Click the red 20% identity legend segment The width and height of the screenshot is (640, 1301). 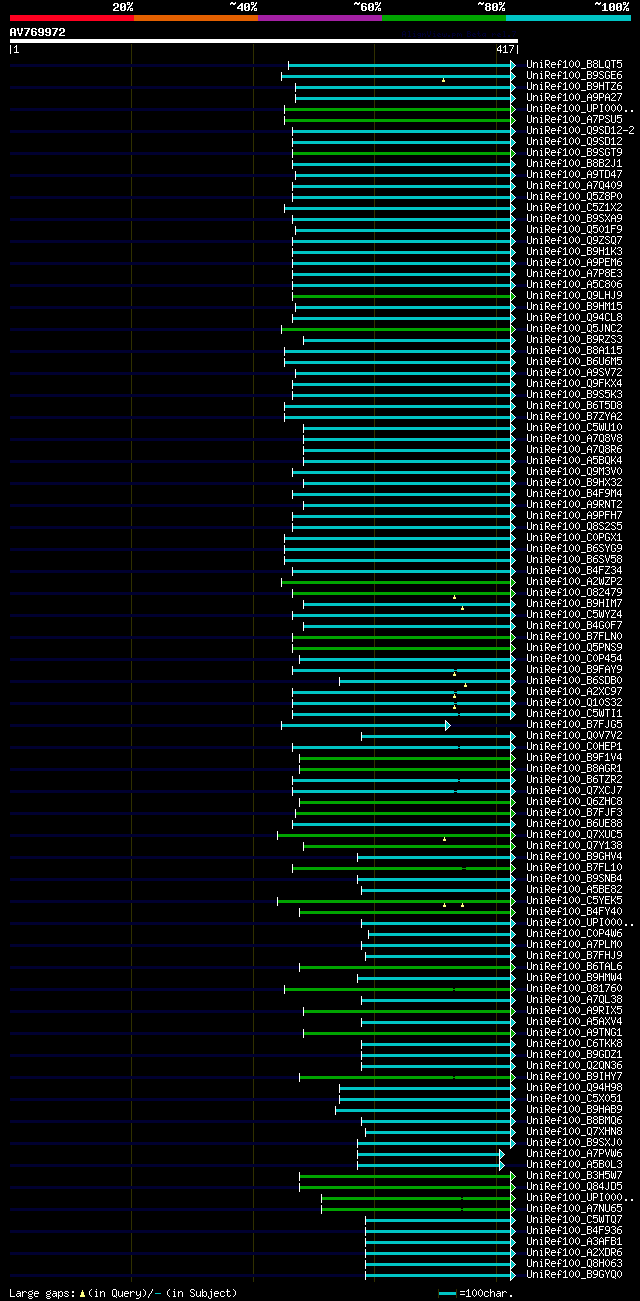72,18
